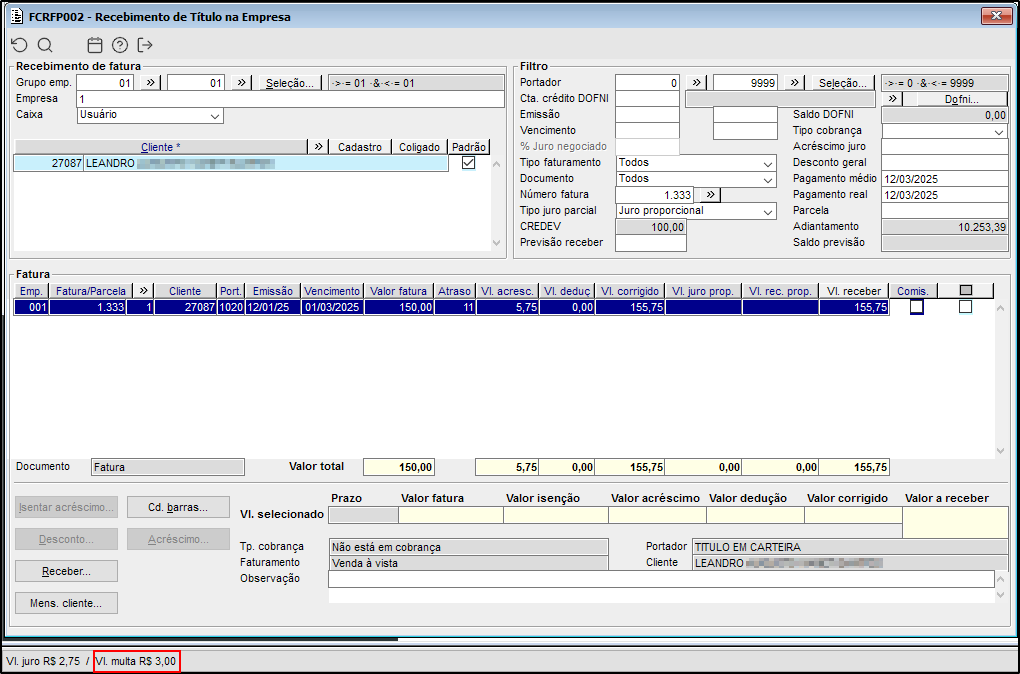Click lookup arrow after first Portador field
The image size is (1020, 674).
point(696,83)
